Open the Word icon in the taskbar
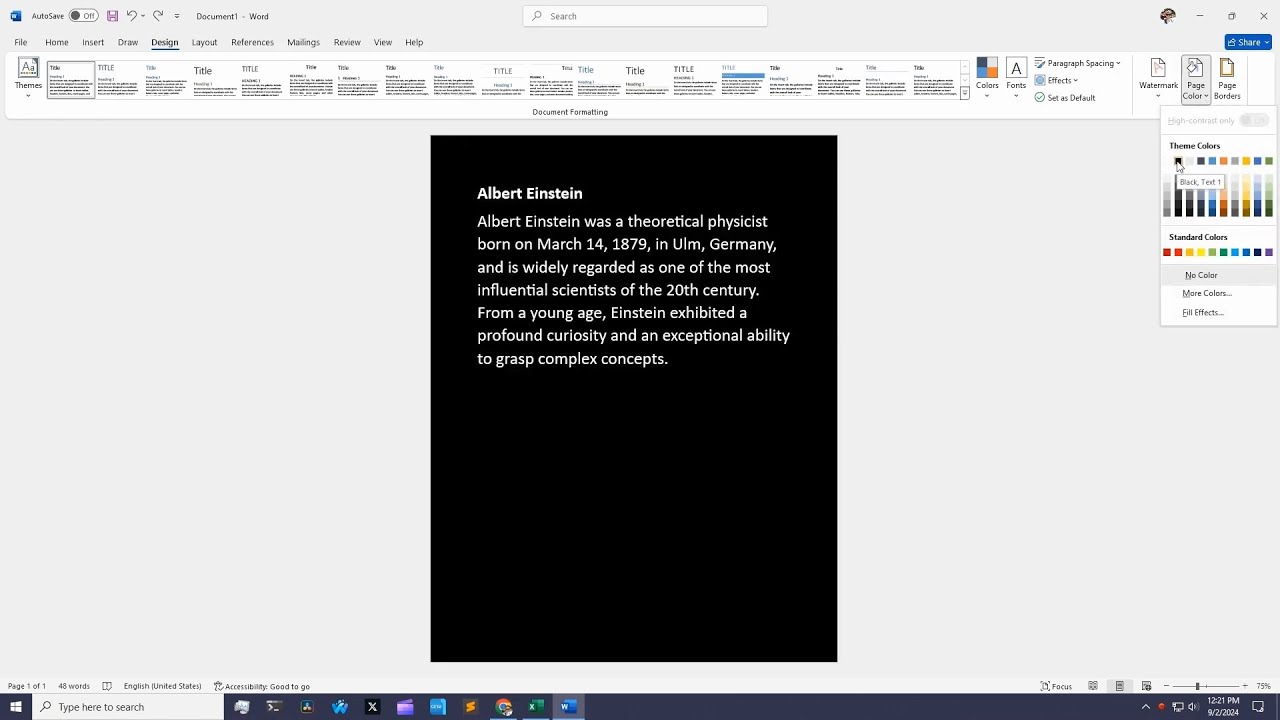Image resolution: width=1280 pixels, height=720 pixels. (x=568, y=707)
